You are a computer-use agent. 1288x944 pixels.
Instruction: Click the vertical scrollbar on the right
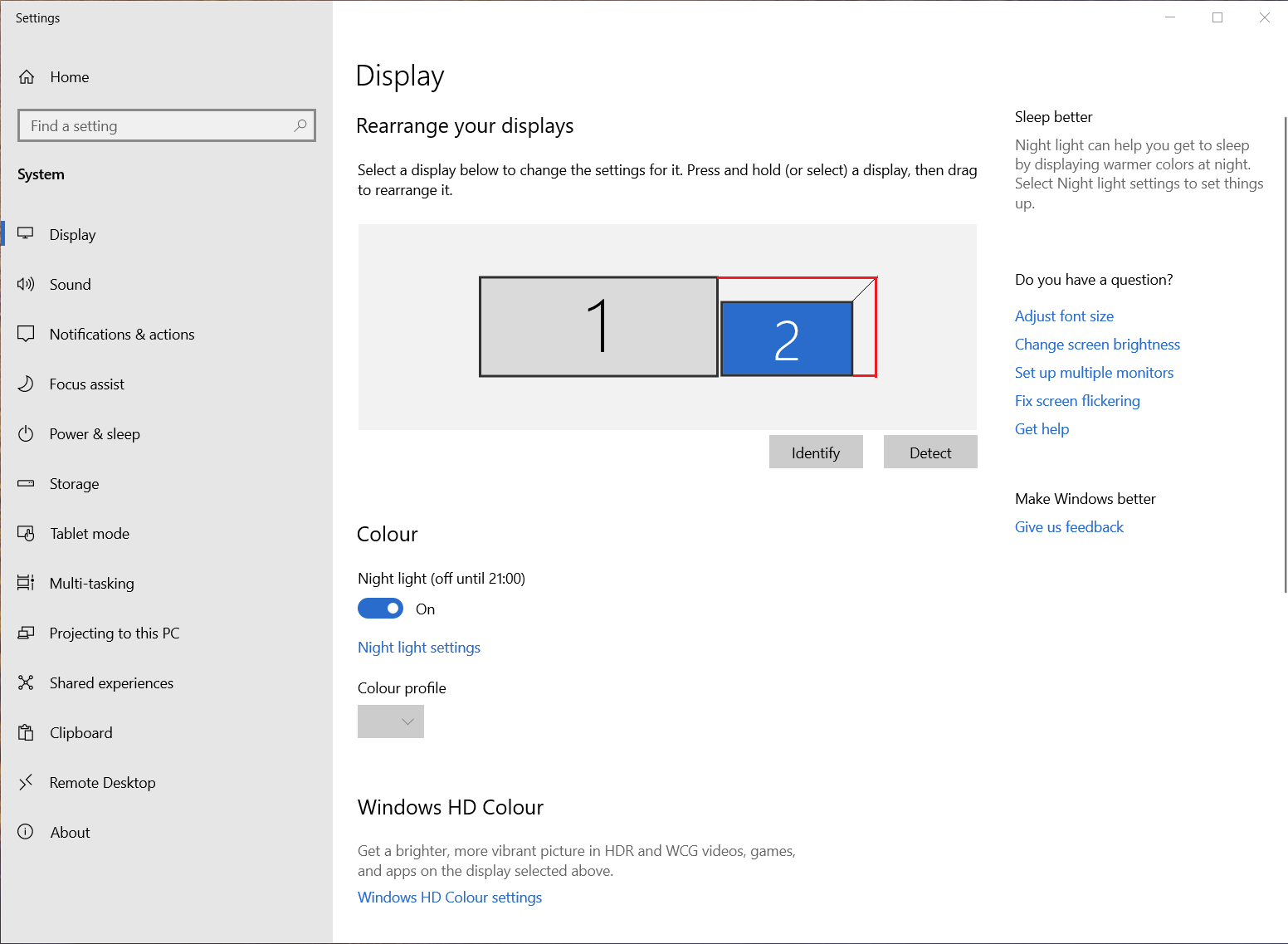pos(1286,355)
